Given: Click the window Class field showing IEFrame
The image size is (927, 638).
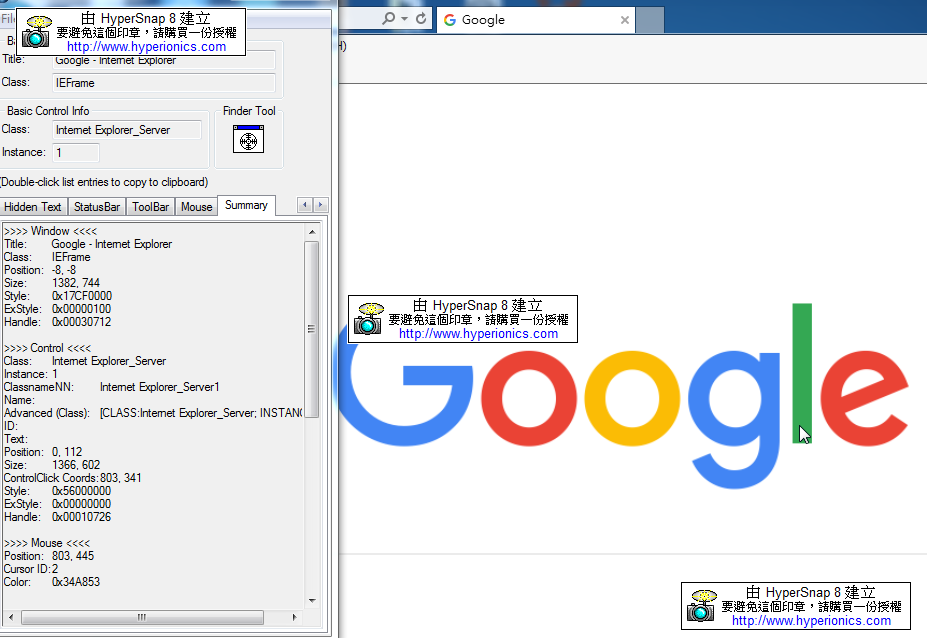Looking at the screenshot, I should click(164, 83).
